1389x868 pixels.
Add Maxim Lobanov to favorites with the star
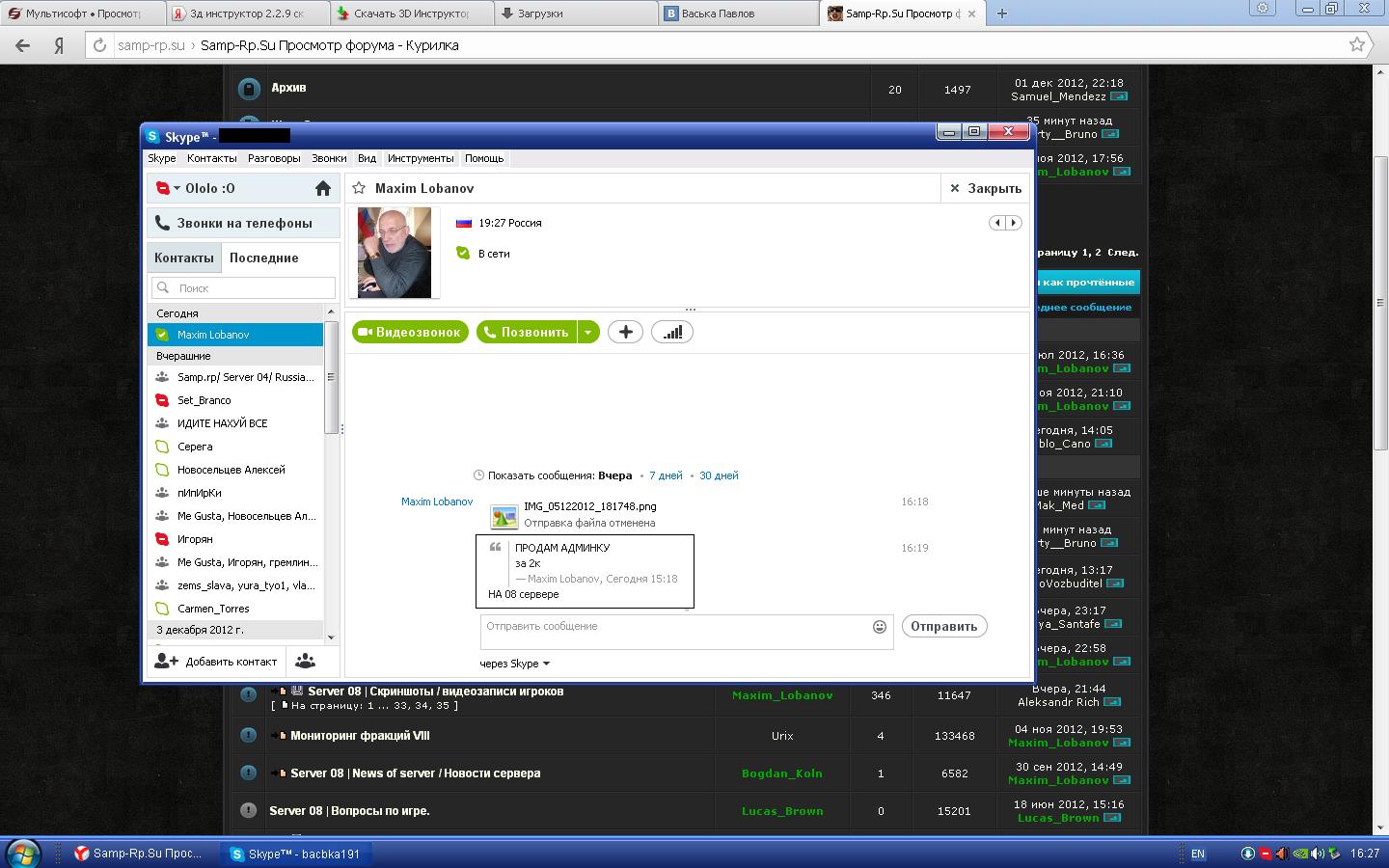pos(359,188)
